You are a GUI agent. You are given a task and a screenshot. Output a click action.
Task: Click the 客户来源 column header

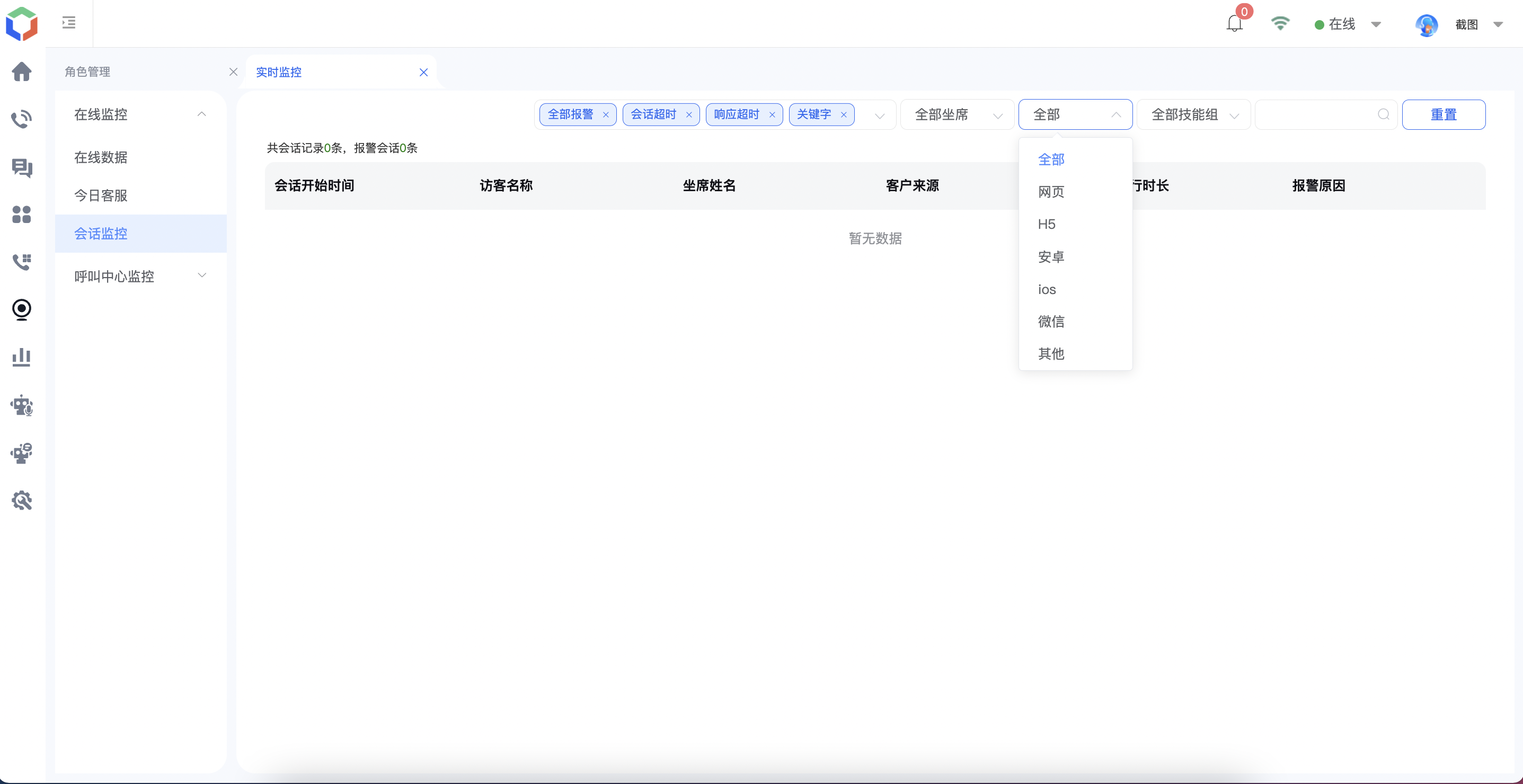click(x=912, y=185)
